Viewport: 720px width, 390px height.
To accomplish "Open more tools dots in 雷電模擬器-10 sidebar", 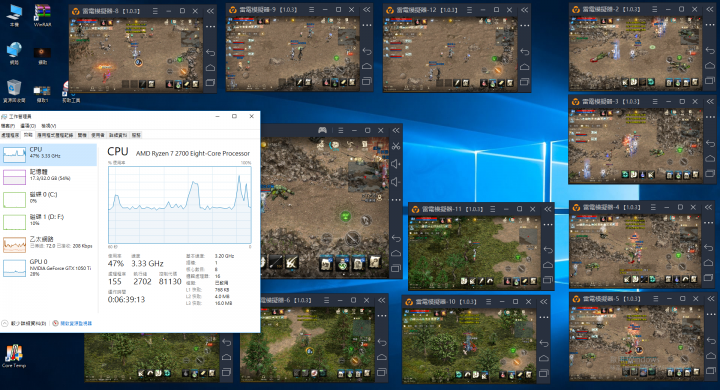I will click(544, 317).
